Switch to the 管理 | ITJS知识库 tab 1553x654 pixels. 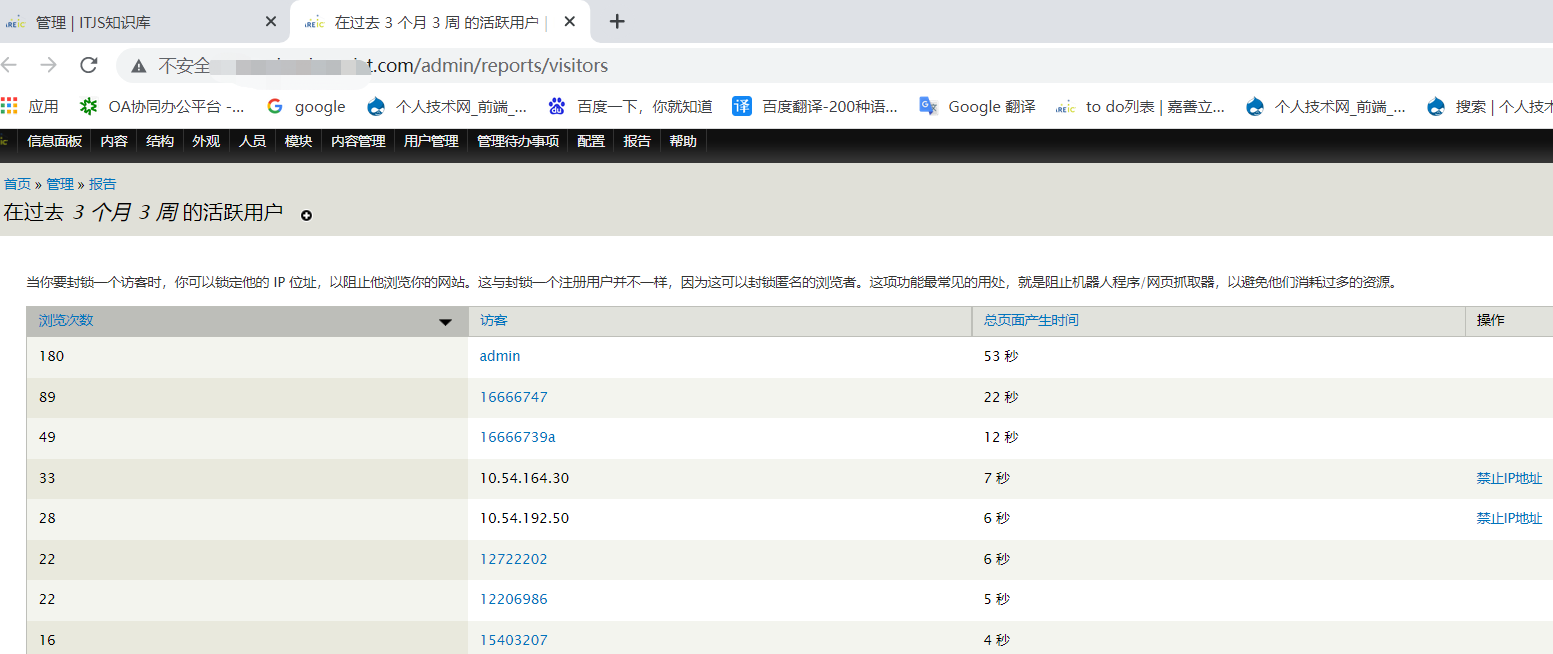(140, 22)
